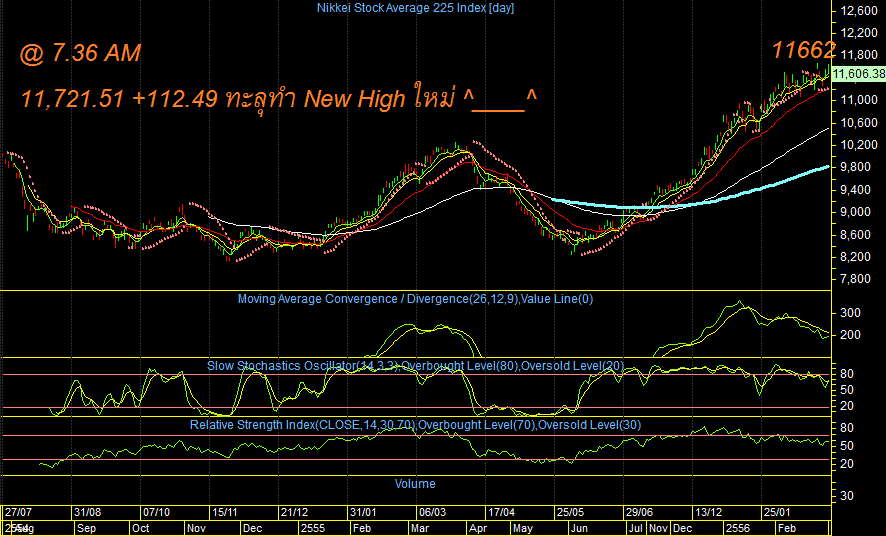Click the 17/04 date marker
Image resolution: width=886 pixels, height=536 pixels.
501,512
